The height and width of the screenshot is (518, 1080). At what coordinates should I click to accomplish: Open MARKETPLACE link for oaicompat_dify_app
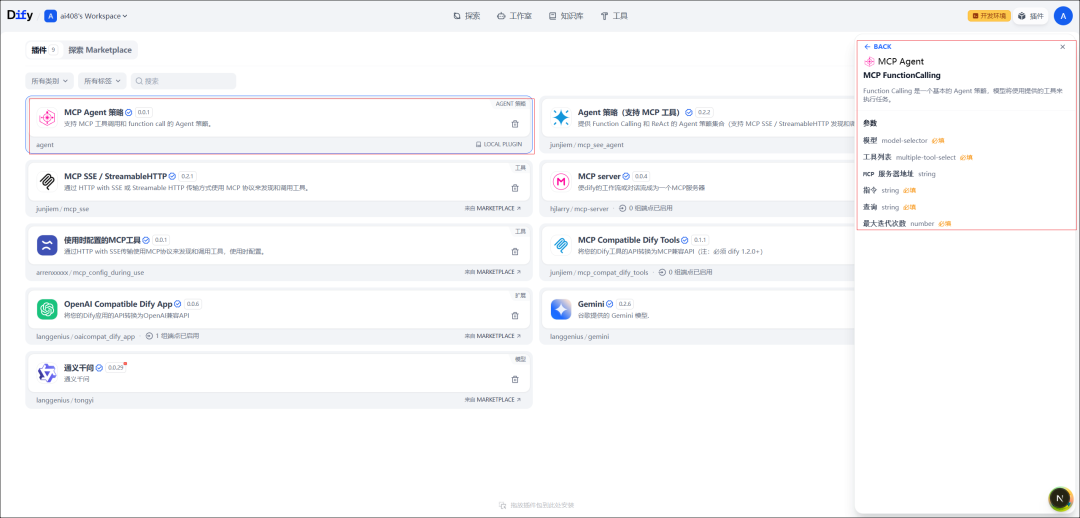[x=493, y=336]
